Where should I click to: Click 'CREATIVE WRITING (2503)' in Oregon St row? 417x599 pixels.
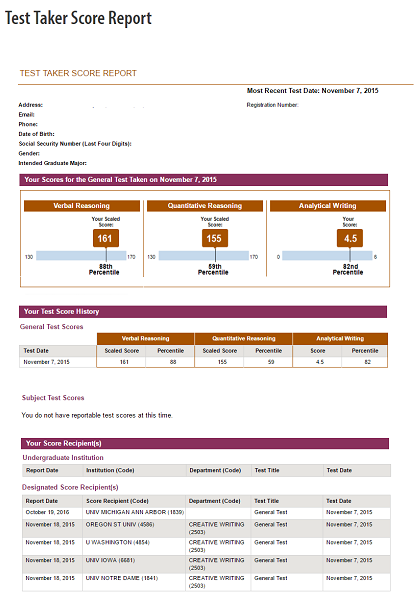(x=217, y=528)
